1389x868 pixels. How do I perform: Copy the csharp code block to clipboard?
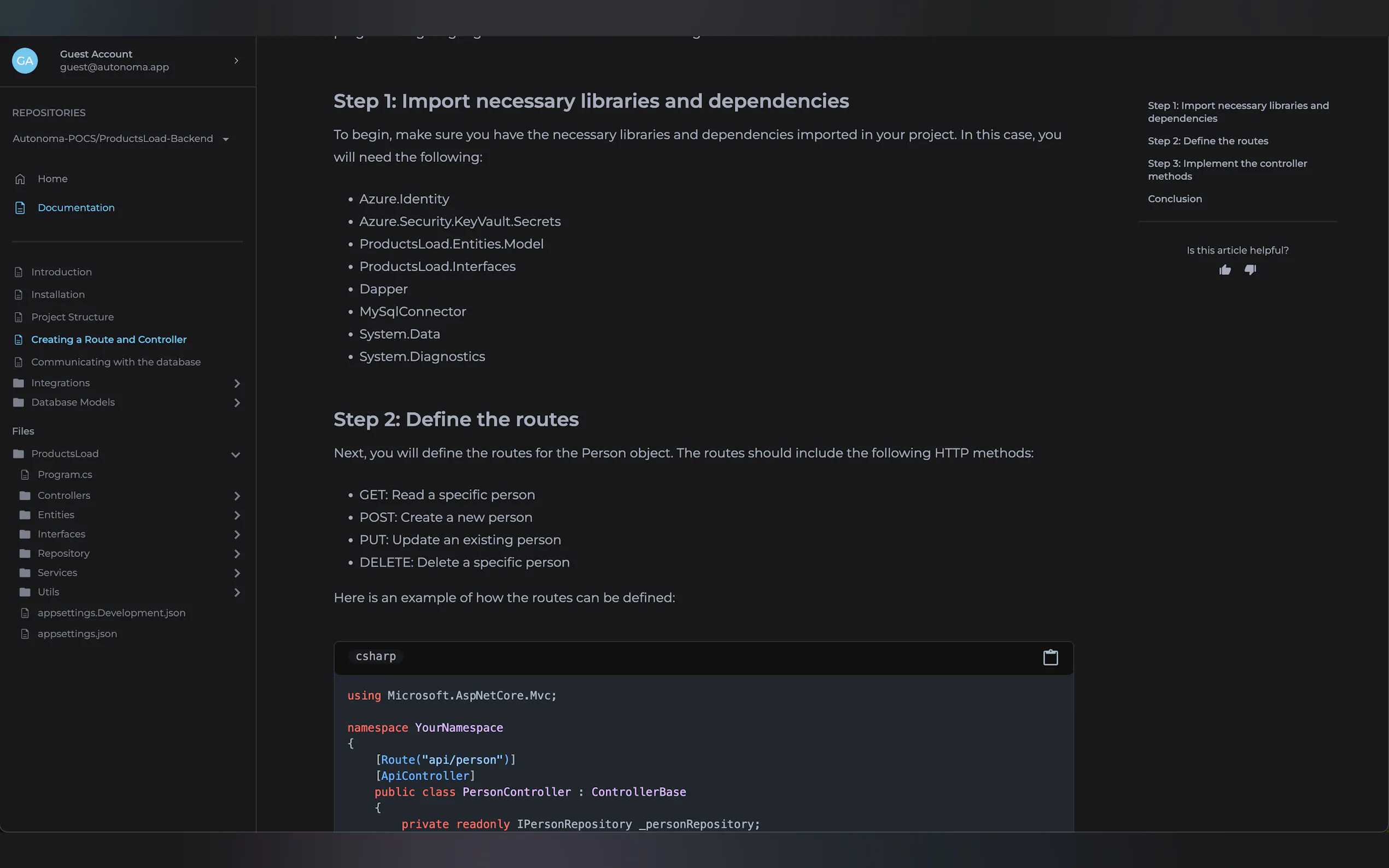pyautogui.click(x=1050, y=658)
